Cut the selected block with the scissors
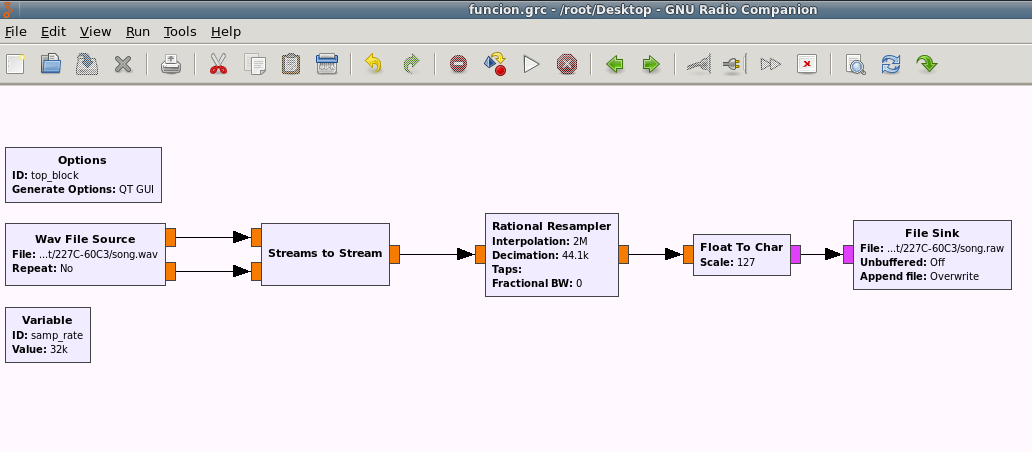Image resolution: width=1032 pixels, height=452 pixels. (x=219, y=64)
